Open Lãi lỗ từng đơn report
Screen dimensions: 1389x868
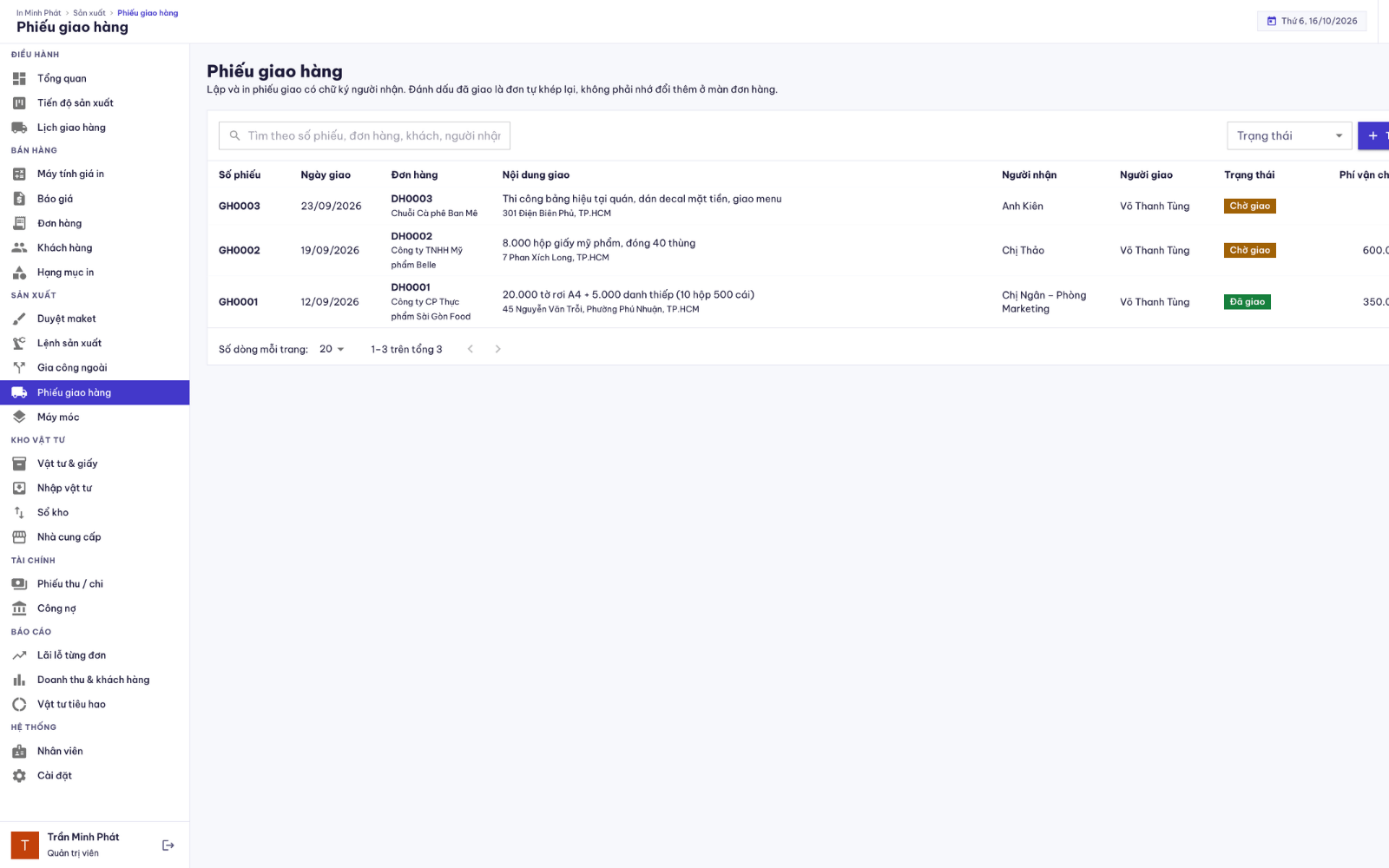coord(95,655)
